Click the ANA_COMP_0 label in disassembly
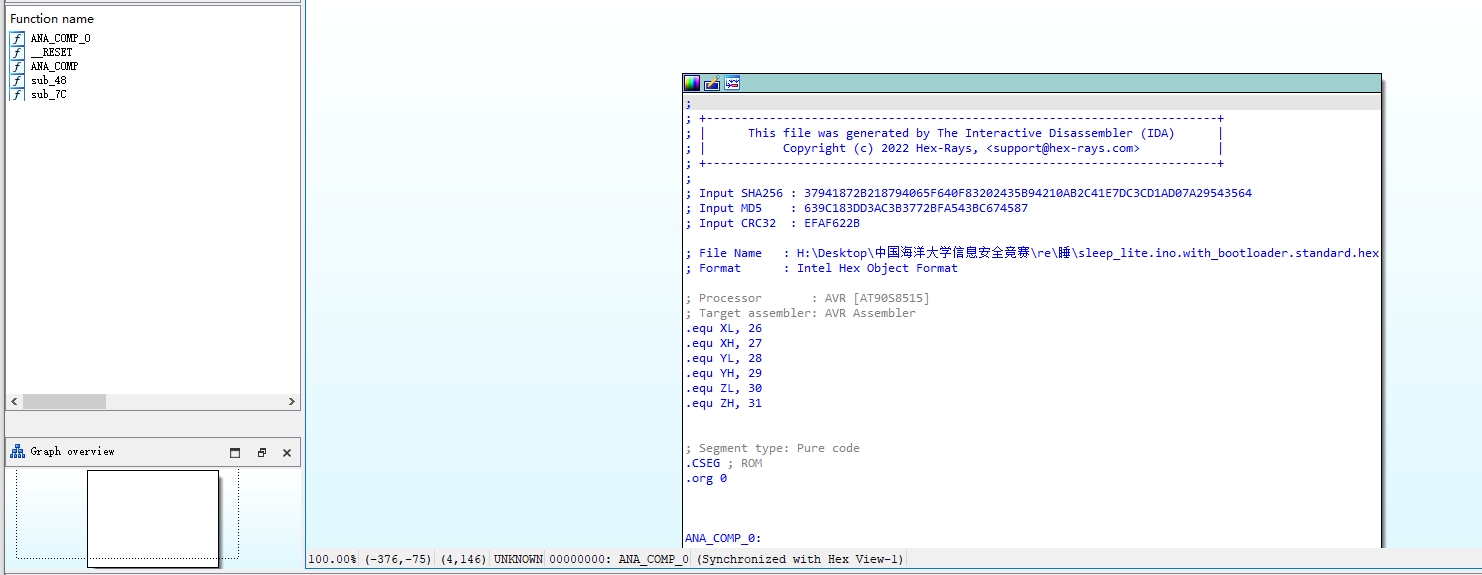This screenshot has width=1482, height=575. [x=722, y=538]
